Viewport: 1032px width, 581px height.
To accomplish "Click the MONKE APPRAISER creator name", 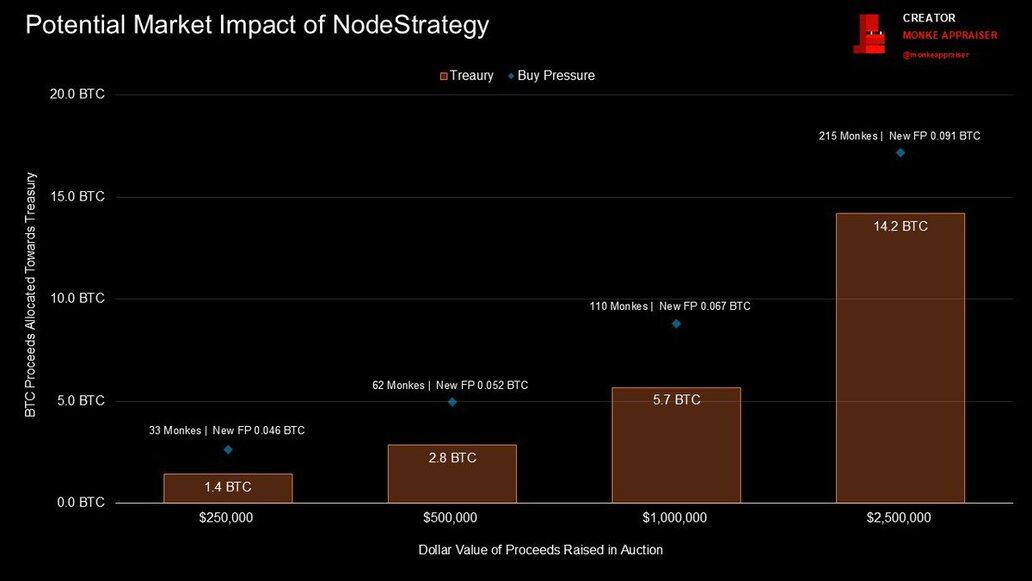I will [x=942, y=36].
